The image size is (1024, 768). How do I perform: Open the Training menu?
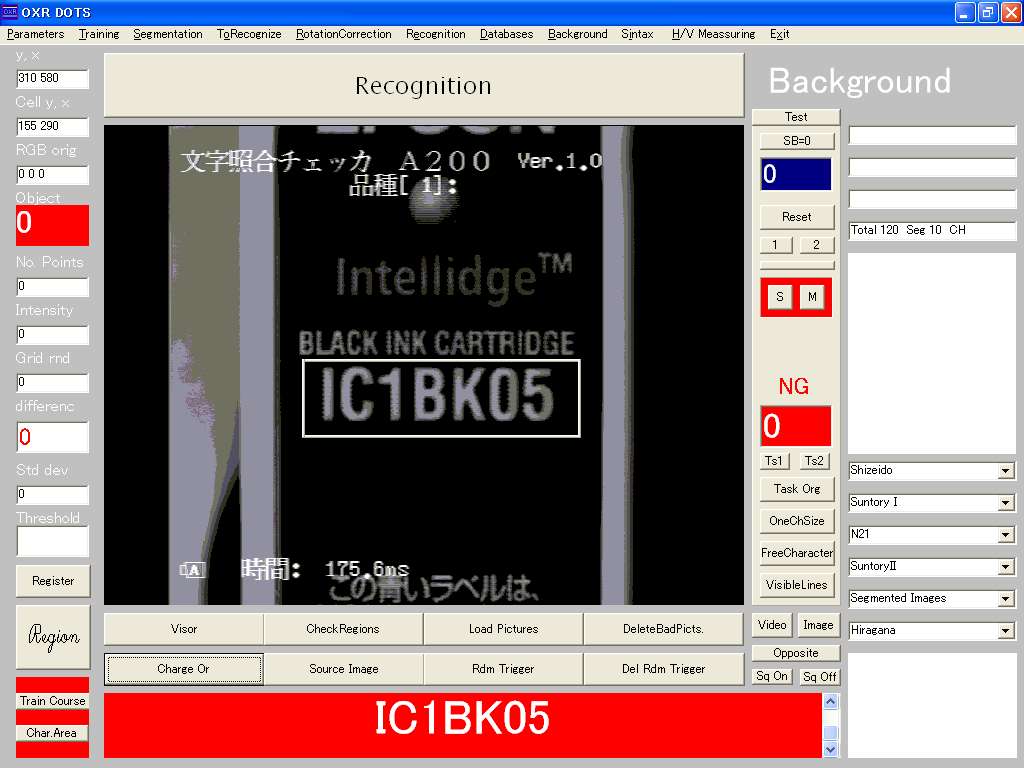[99, 34]
